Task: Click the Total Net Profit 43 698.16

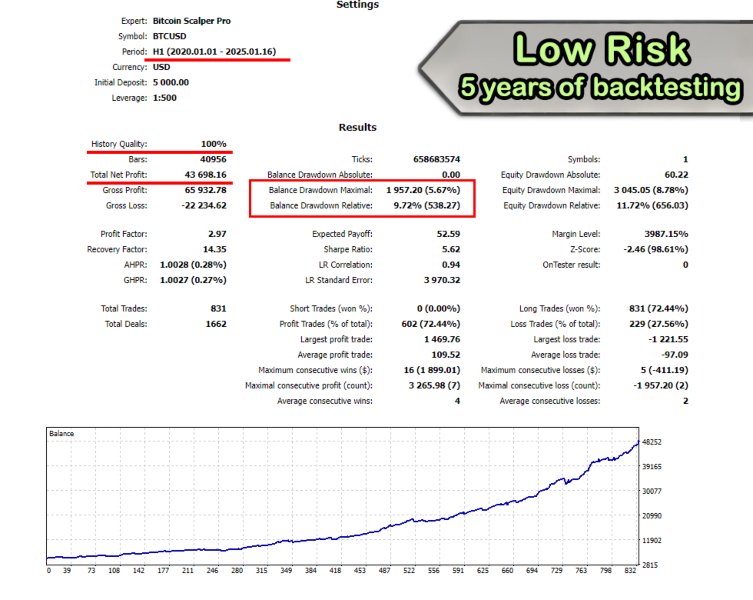Action: (206, 174)
